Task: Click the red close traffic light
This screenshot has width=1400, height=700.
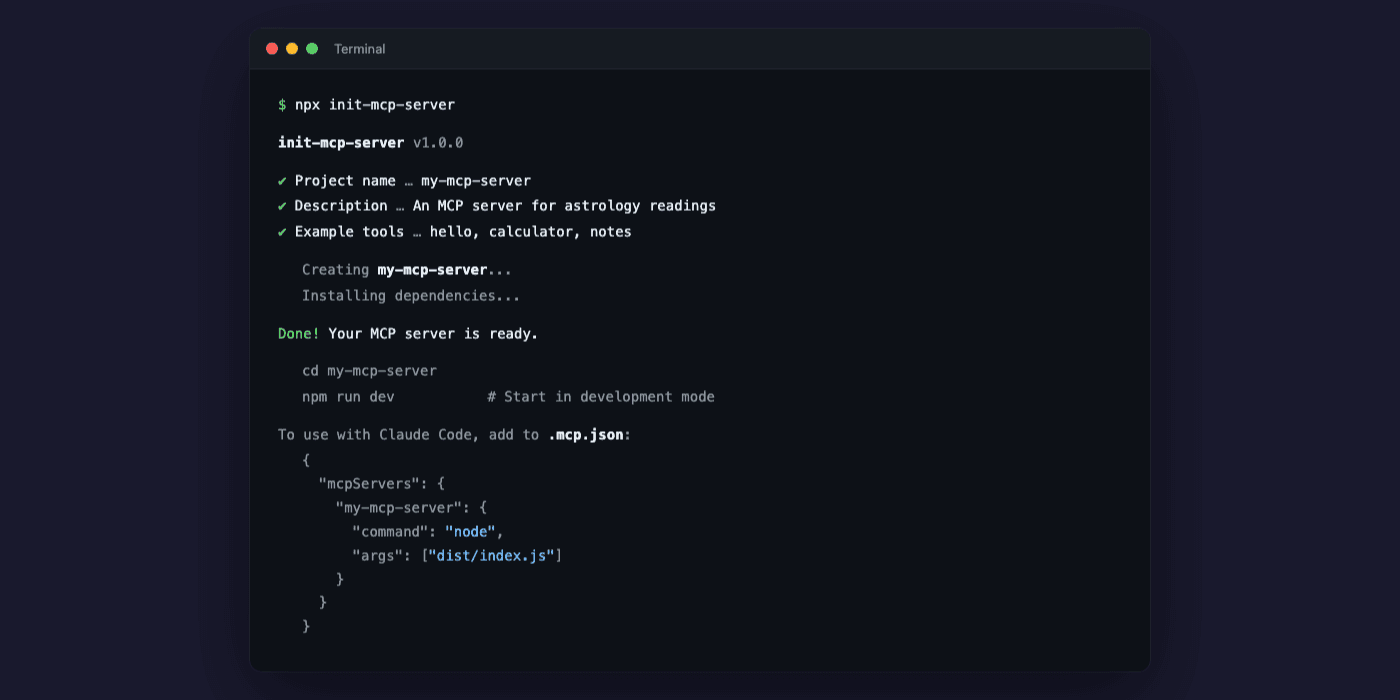Action: [271, 47]
